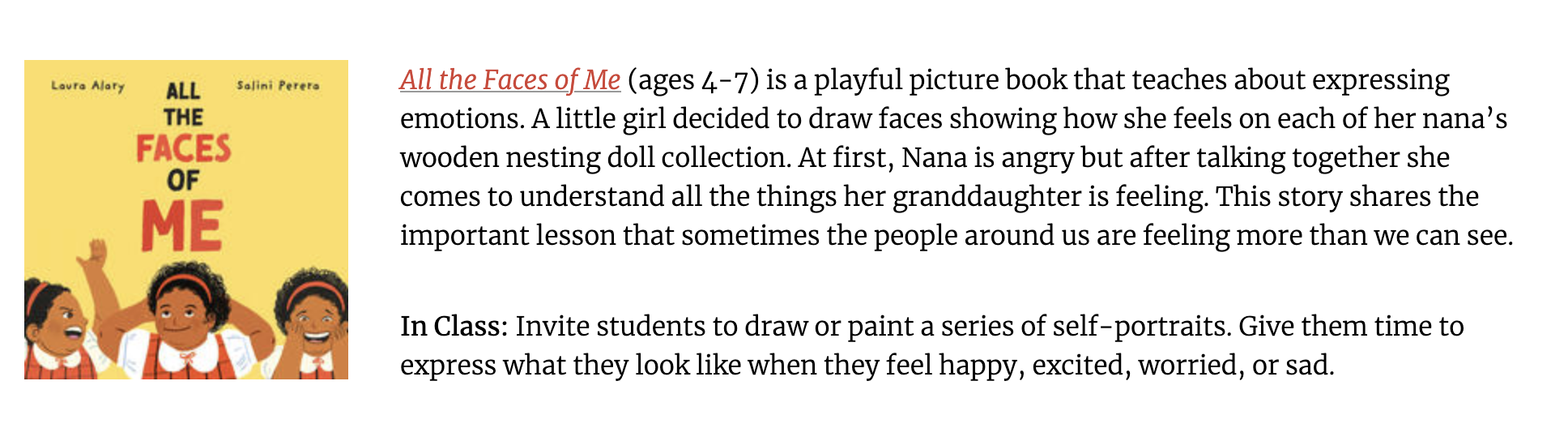Click the large red "ME" on cover
Image resolution: width=1568 pixels, height=441 pixels.
(x=182, y=225)
